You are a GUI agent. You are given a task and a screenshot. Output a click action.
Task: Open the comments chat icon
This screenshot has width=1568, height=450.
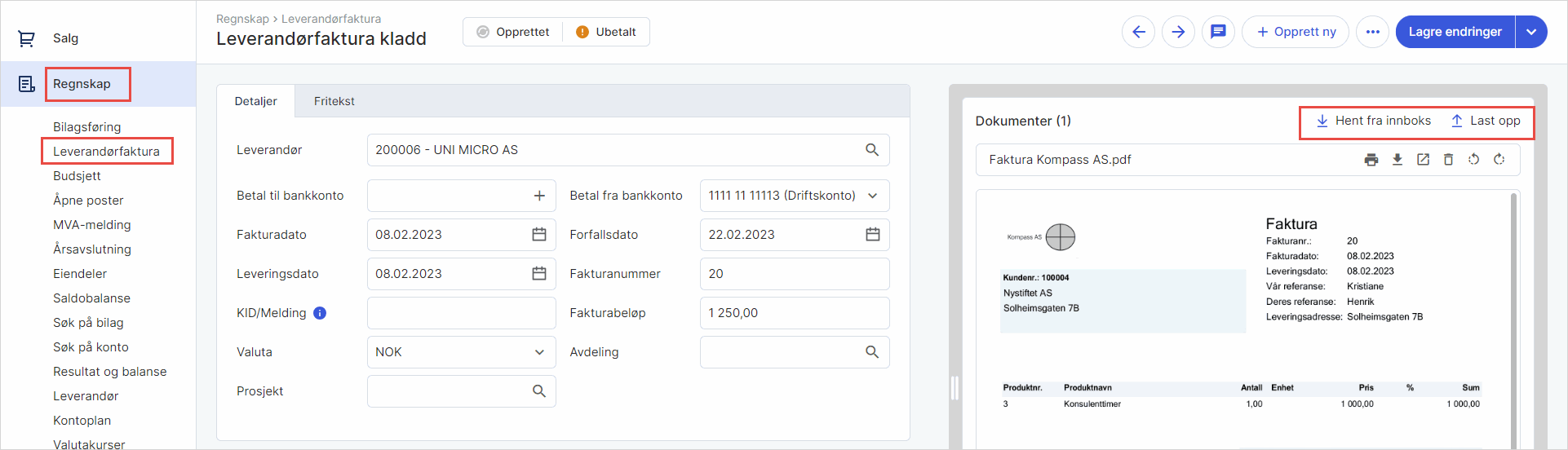[x=1218, y=32]
